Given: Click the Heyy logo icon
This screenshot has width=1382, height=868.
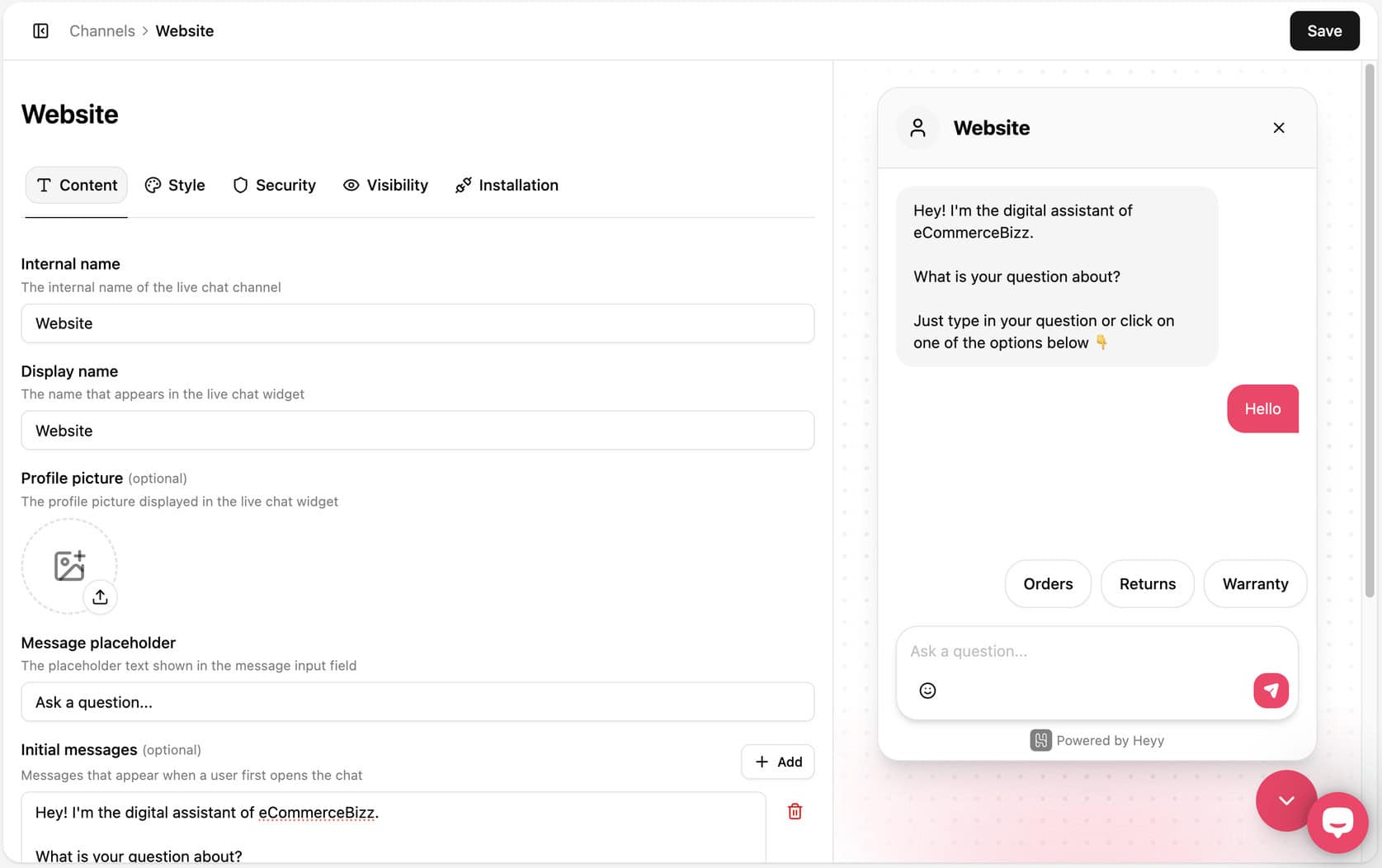Looking at the screenshot, I should pos(1040,740).
